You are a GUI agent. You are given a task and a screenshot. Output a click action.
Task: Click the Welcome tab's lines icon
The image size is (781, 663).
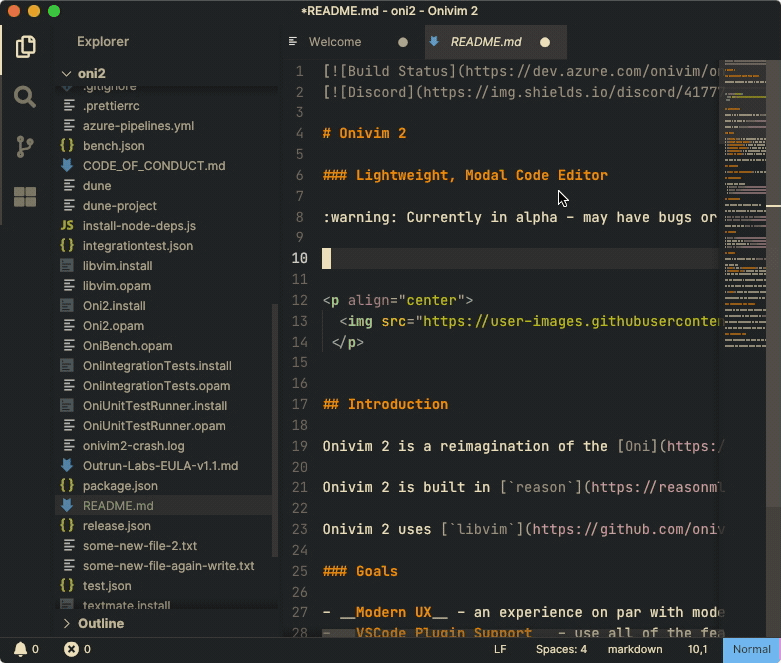pos(293,41)
